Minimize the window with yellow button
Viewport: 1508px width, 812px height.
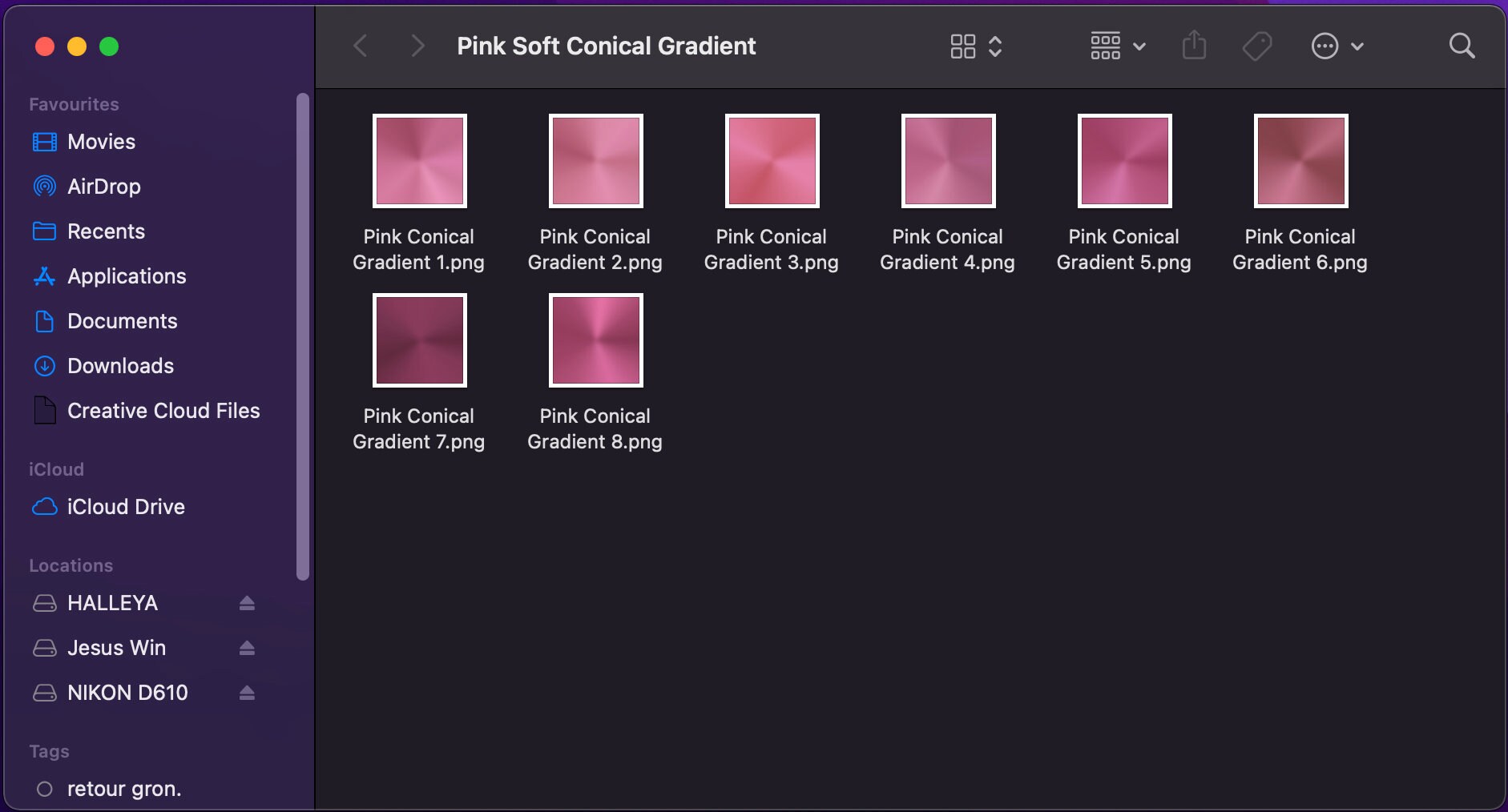pos(77,46)
